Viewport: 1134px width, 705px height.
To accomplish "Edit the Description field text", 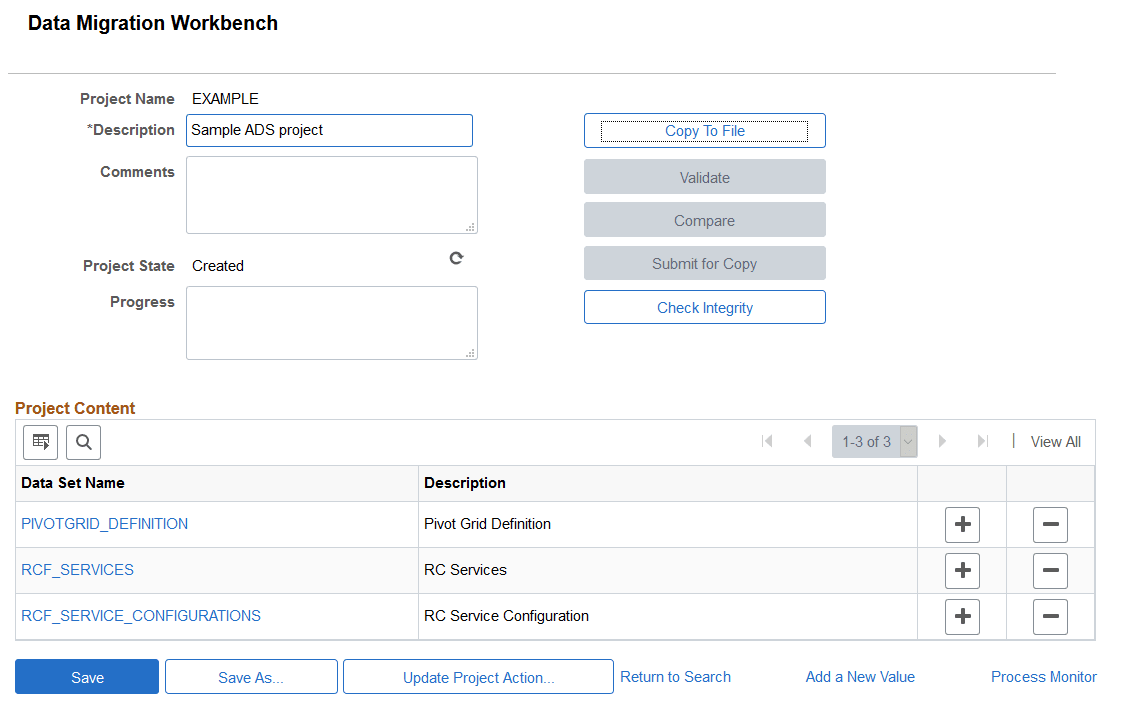I will point(329,130).
